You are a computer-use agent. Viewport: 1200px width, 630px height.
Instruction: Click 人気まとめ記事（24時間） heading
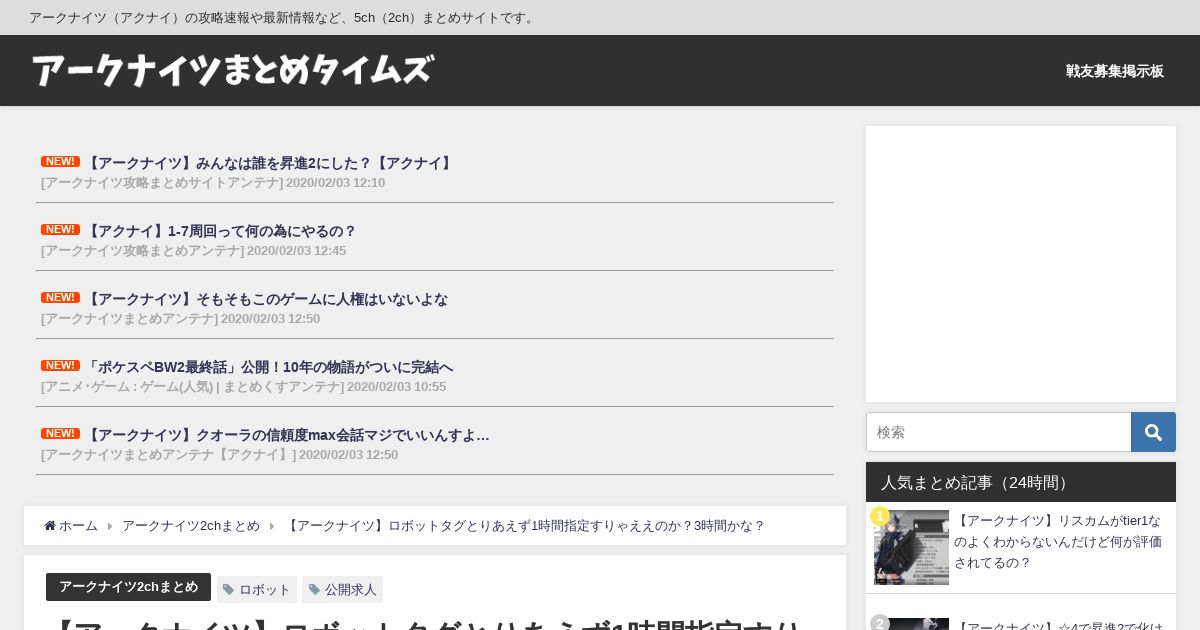(1021, 482)
